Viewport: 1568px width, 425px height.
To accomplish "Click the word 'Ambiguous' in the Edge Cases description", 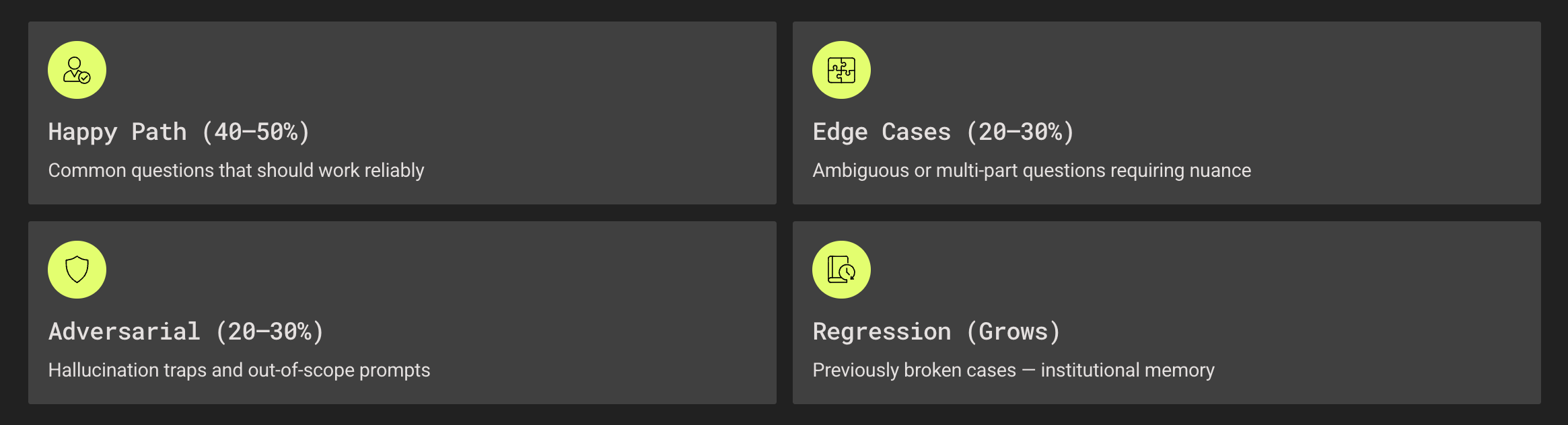I will tap(861, 170).
